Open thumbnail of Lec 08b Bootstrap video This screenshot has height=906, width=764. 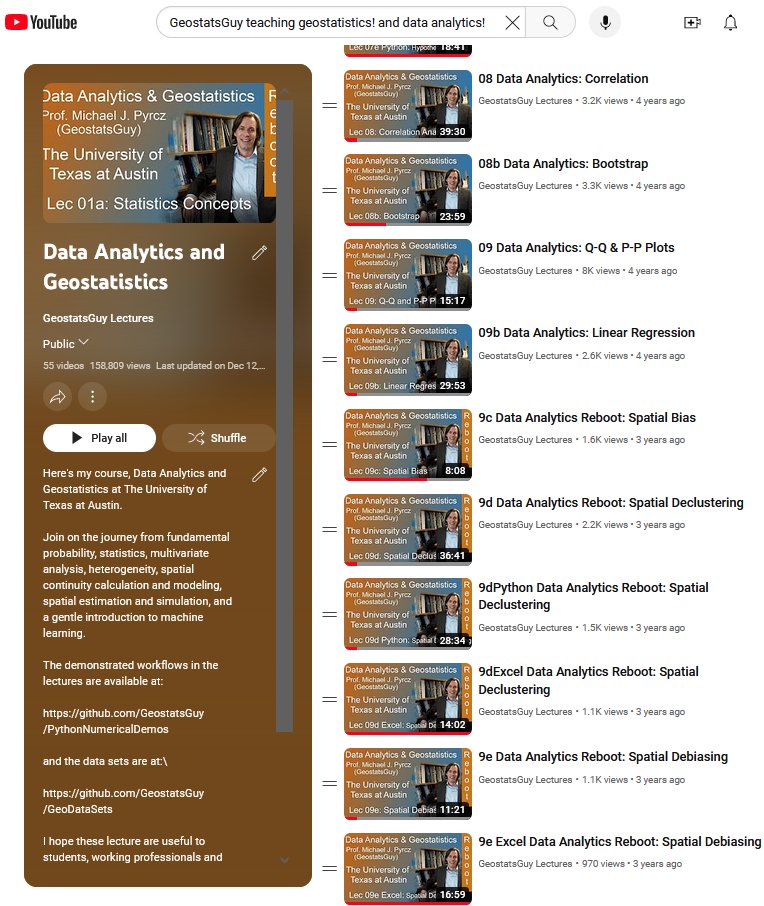408,190
